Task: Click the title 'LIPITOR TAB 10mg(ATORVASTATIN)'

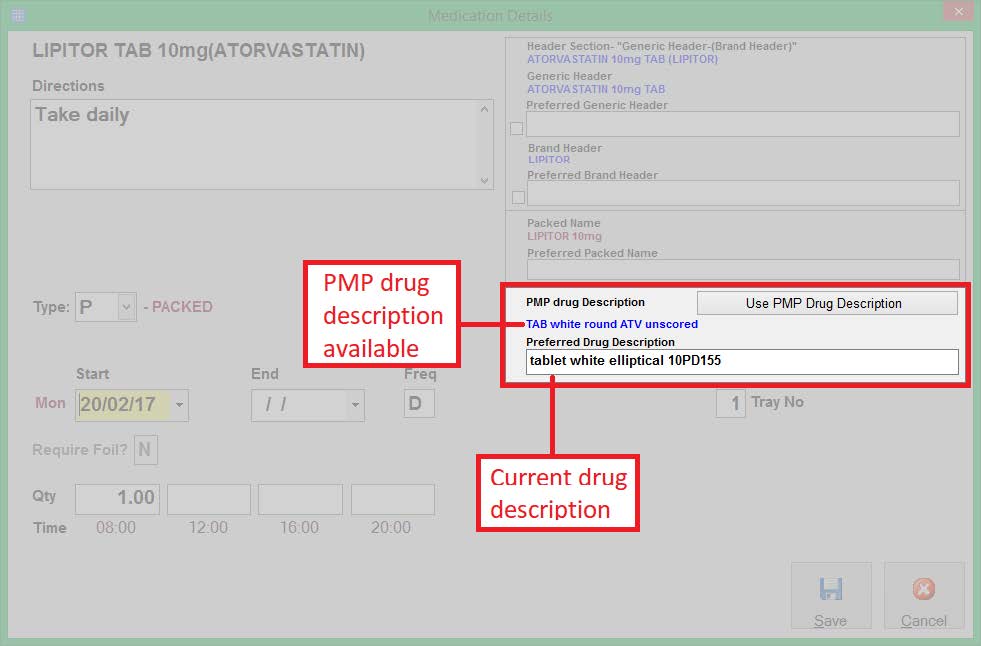Action: click(199, 51)
